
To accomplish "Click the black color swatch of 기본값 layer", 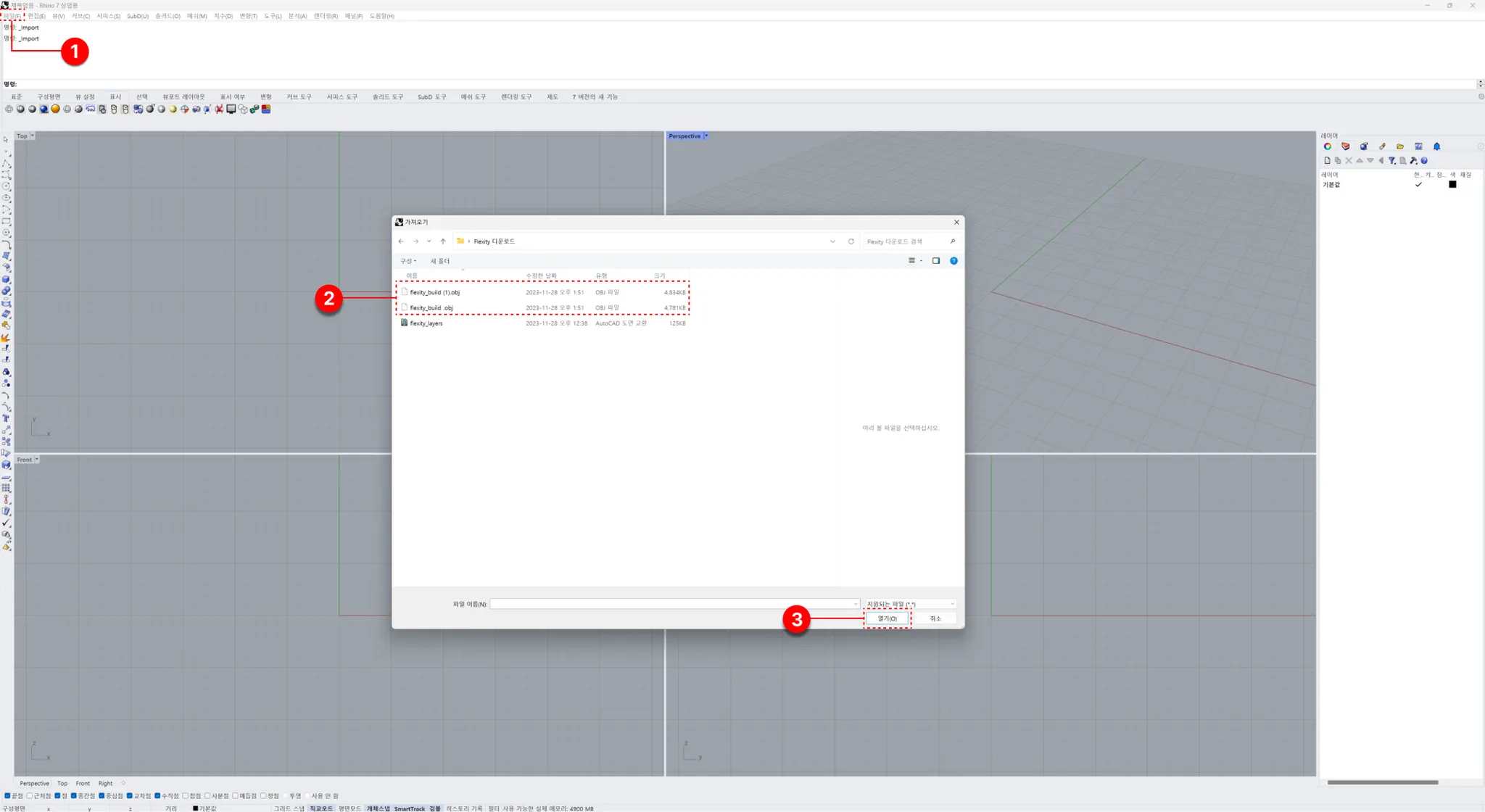I will (x=1452, y=185).
